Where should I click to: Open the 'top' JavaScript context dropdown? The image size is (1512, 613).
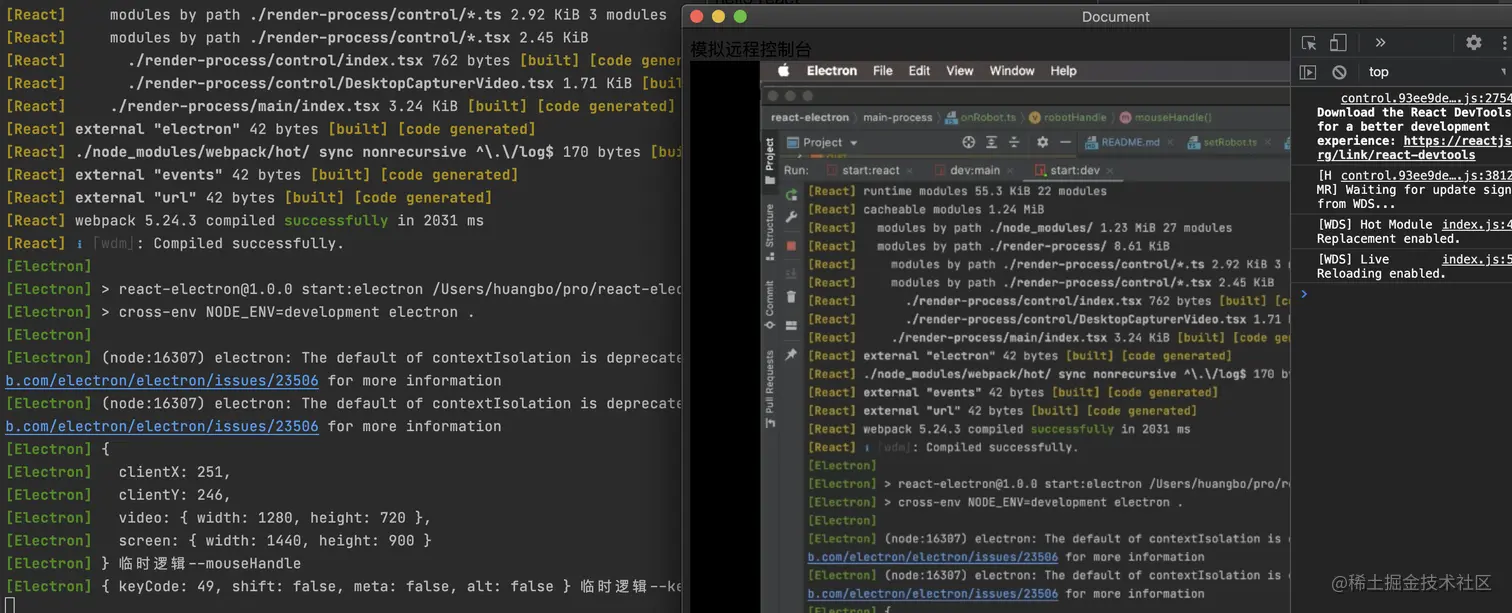(1435, 72)
